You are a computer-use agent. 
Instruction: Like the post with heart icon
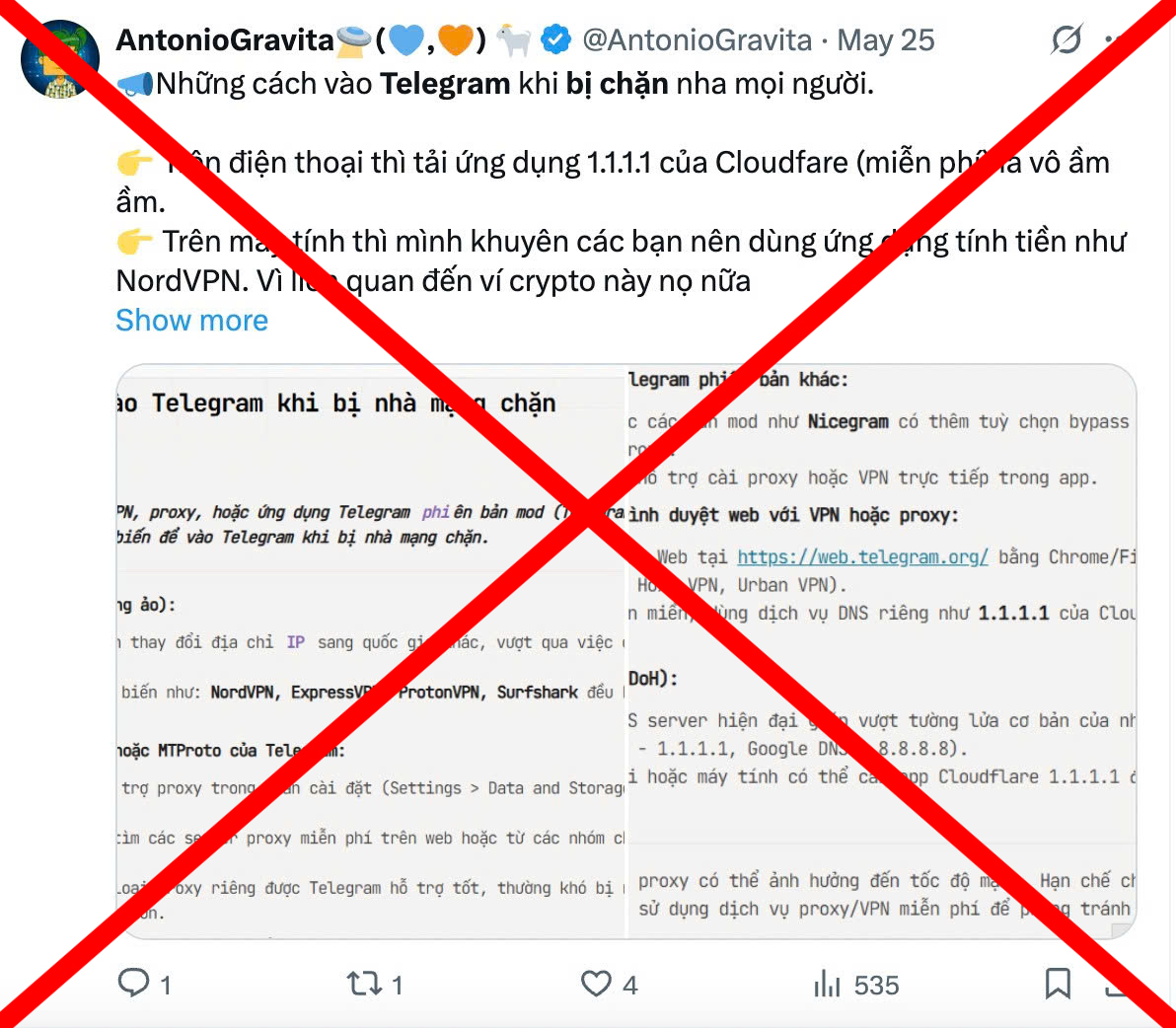(x=596, y=983)
